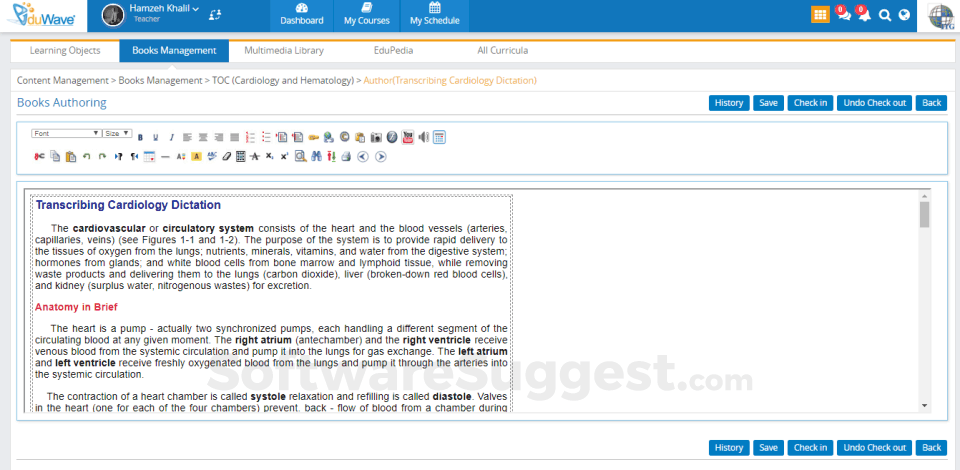The image size is (960, 470).
Task: Click bottom Save button
Action: tap(768, 448)
